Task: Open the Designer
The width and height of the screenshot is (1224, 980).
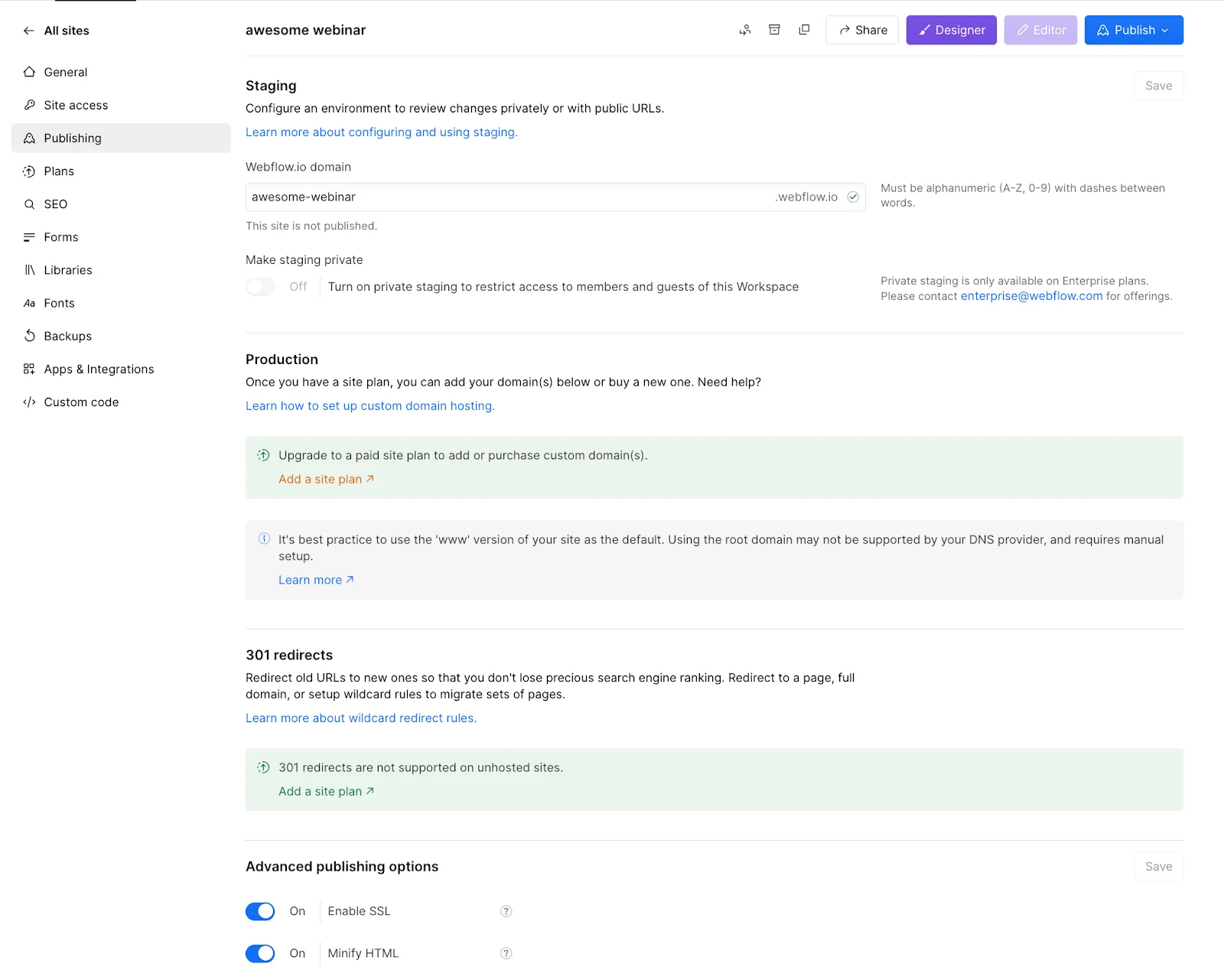Action: click(x=952, y=30)
